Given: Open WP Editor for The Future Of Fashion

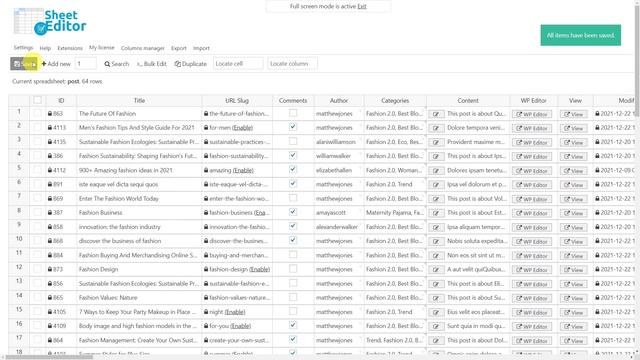Looking at the screenshot, I should [532, 114].
